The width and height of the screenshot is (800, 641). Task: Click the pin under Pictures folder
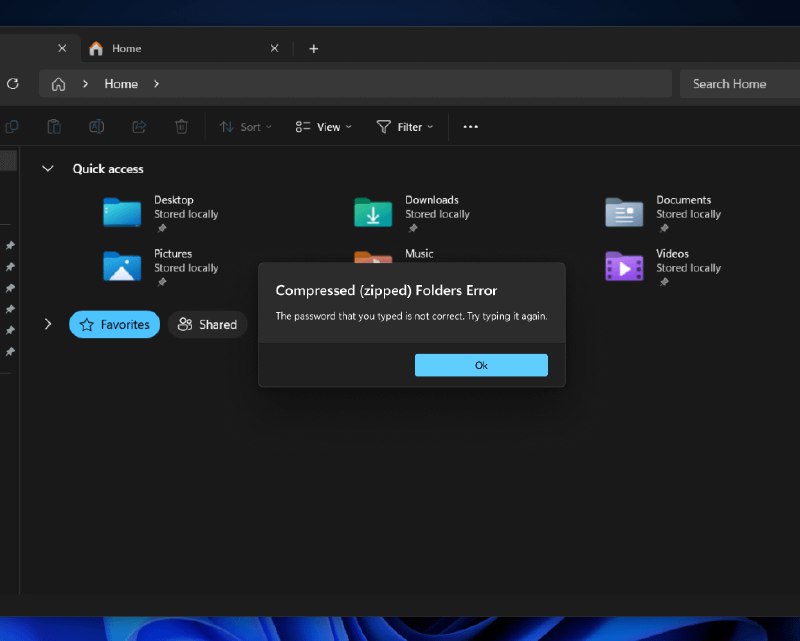pos(162,282)
